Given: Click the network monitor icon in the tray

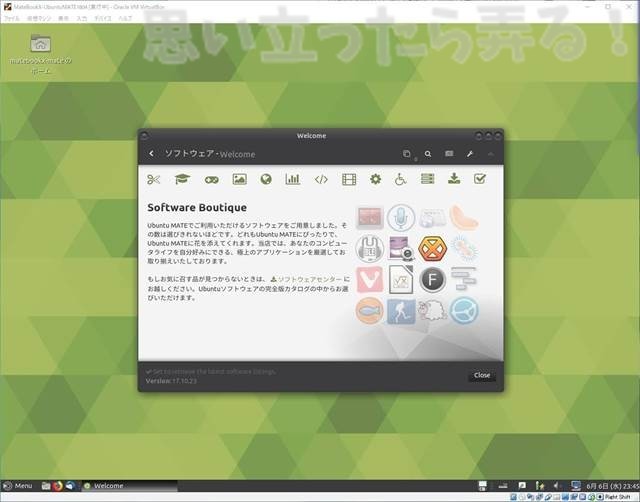Looking at the screenshot, I should click(x=576, y=485).
